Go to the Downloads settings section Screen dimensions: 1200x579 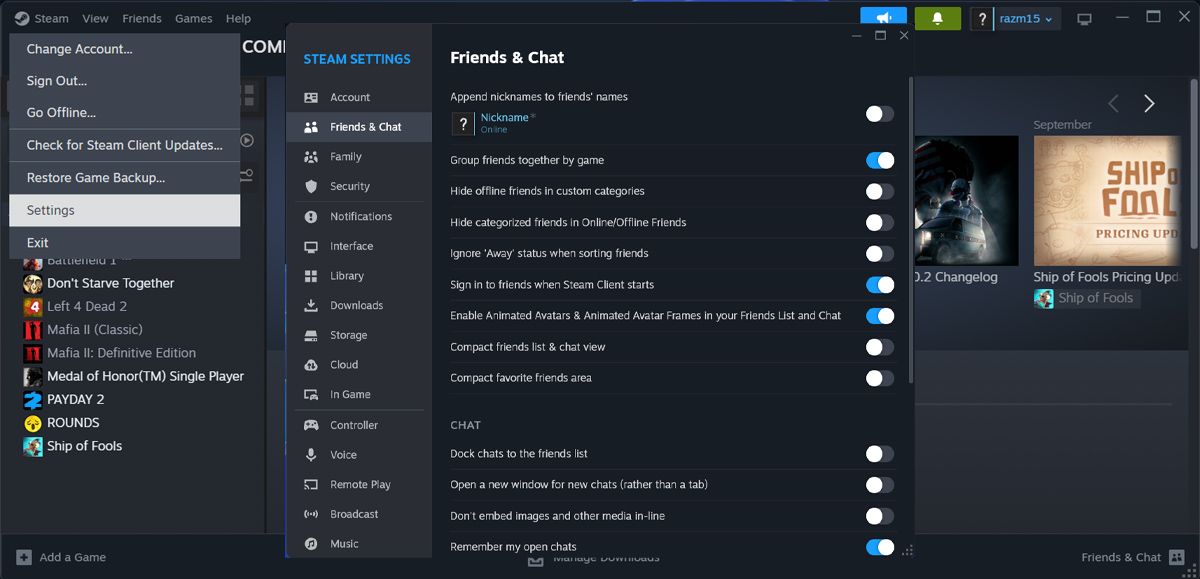click(x=356, y=305)
